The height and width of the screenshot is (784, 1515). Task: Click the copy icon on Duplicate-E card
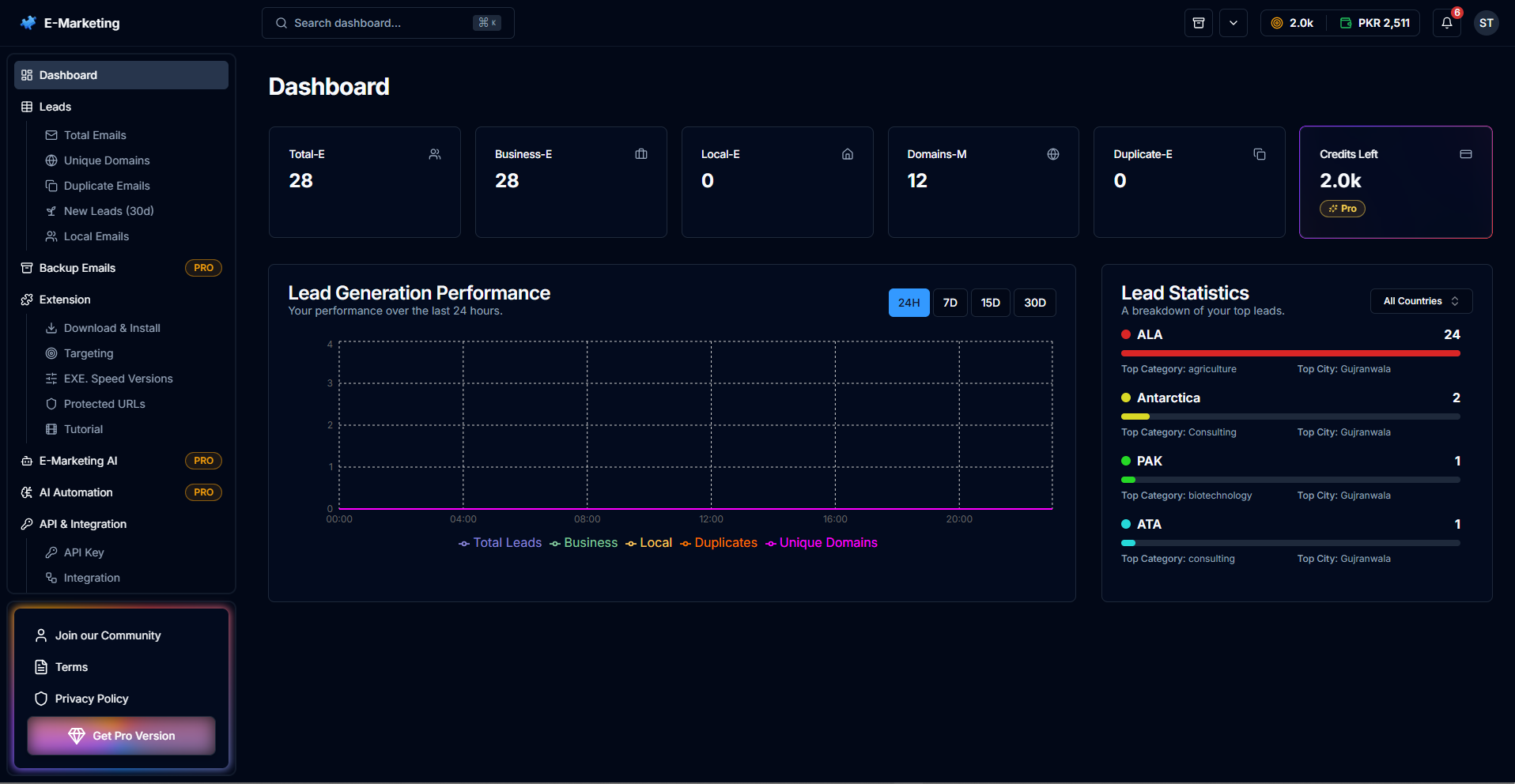pyautogui.click(x=1259, y=154)
